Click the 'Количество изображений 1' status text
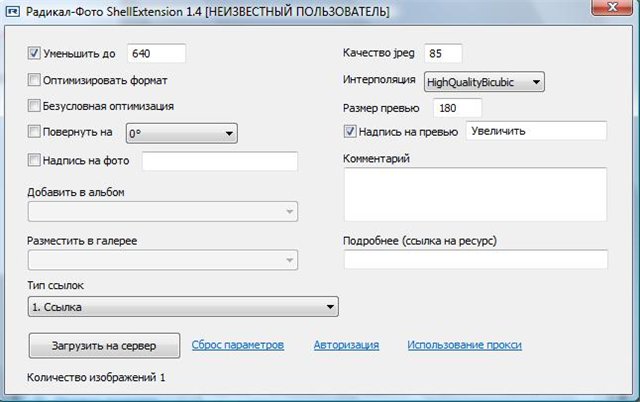The width and height of the screenshot is (640, 402). [x=96, y=378]
